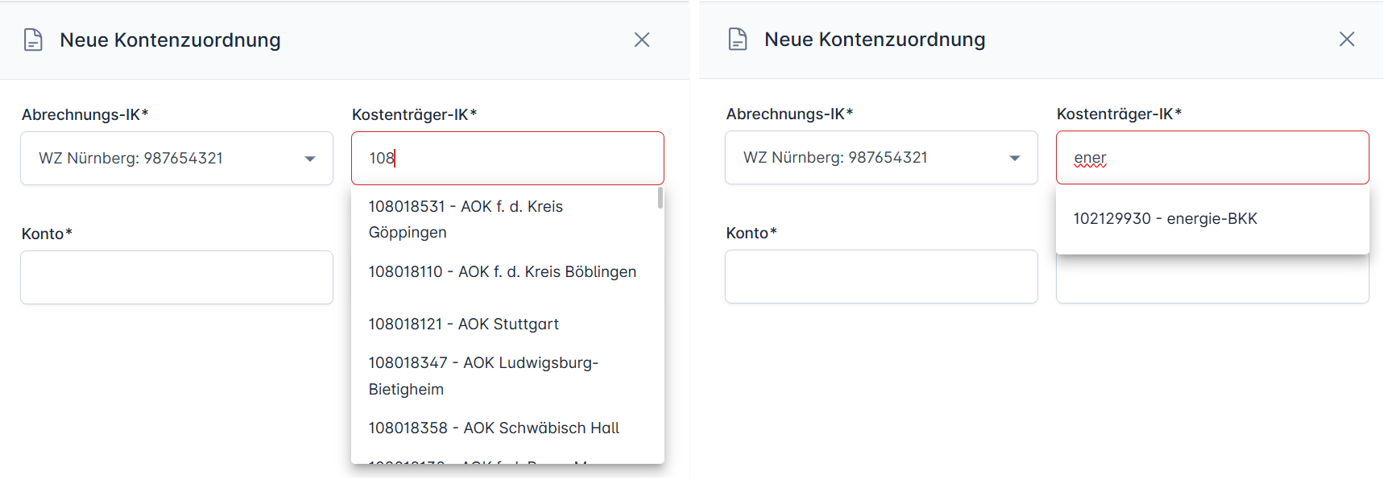Viewport: 1384px width, 478px height.
Task: Select '108018110 - AOK f. d. Kreis Böblingen'
Action: tap(502, 272)
